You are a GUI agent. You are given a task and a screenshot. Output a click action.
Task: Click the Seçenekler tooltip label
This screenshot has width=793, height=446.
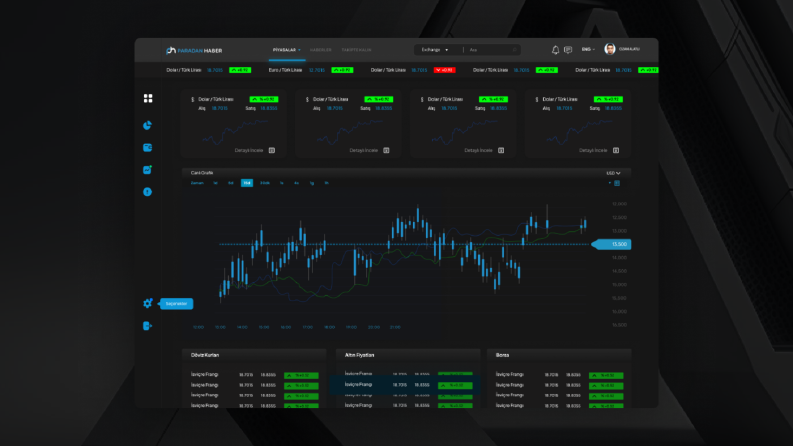(x=176, y=303)
